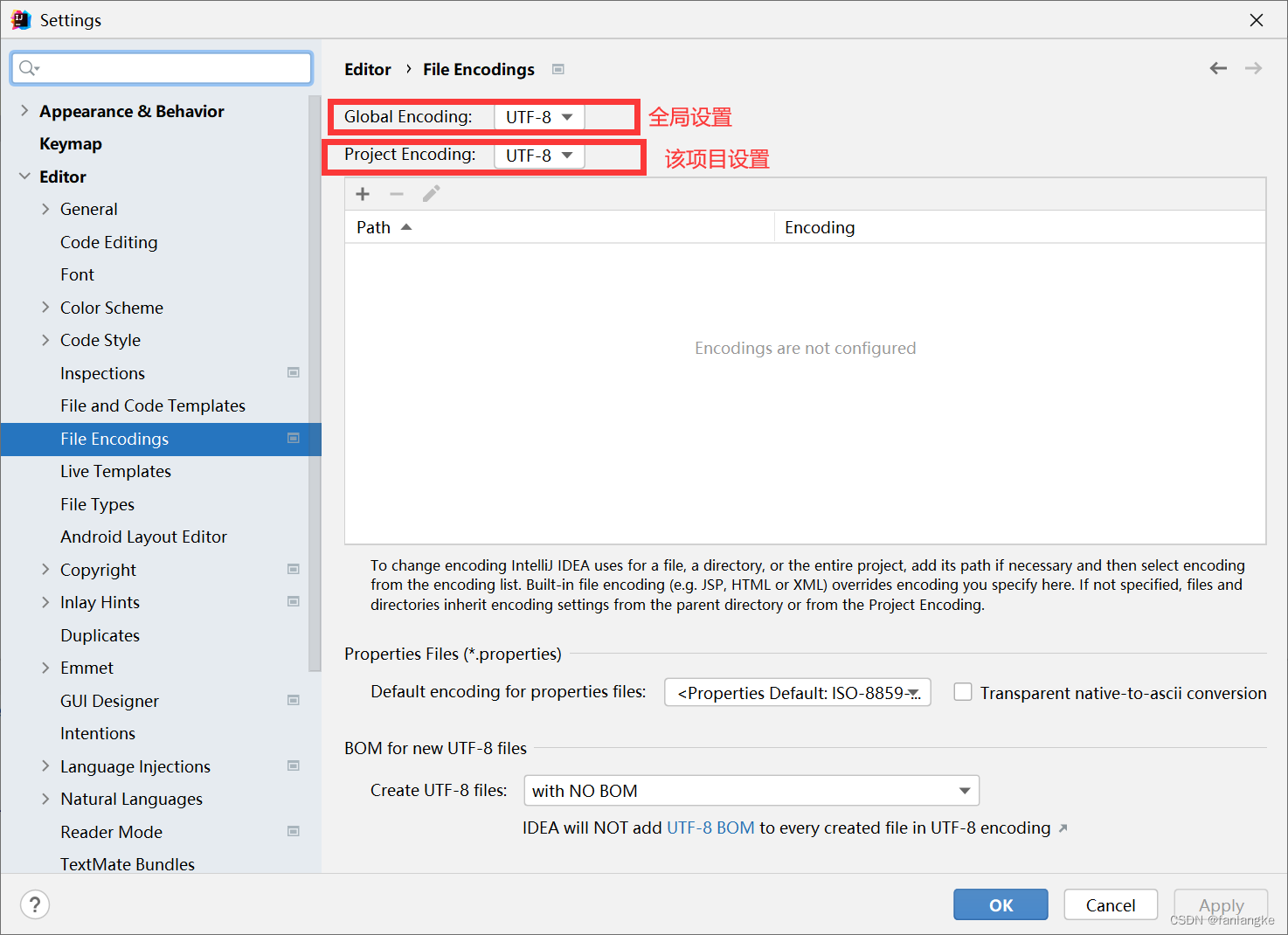Image resolution: width=1288 pixels, height=935 pixels.
Task: Click the Apply button
Action: 1221,904
